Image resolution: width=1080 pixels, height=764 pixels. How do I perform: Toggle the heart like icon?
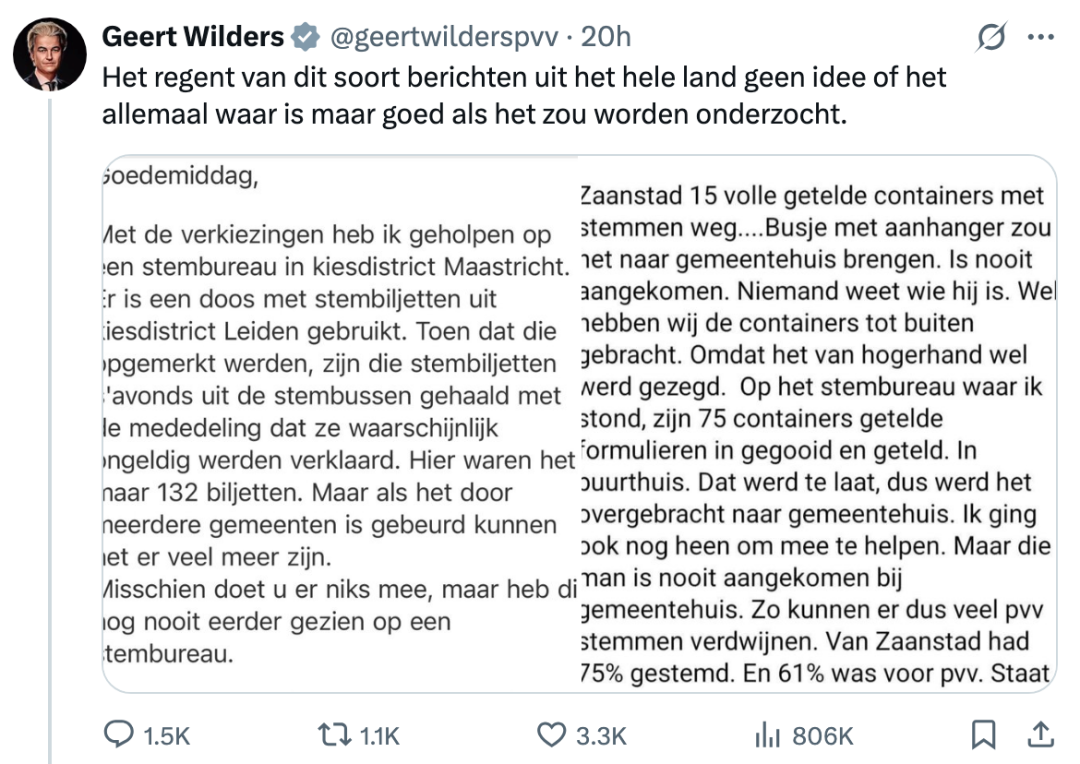tap(551, 735)
